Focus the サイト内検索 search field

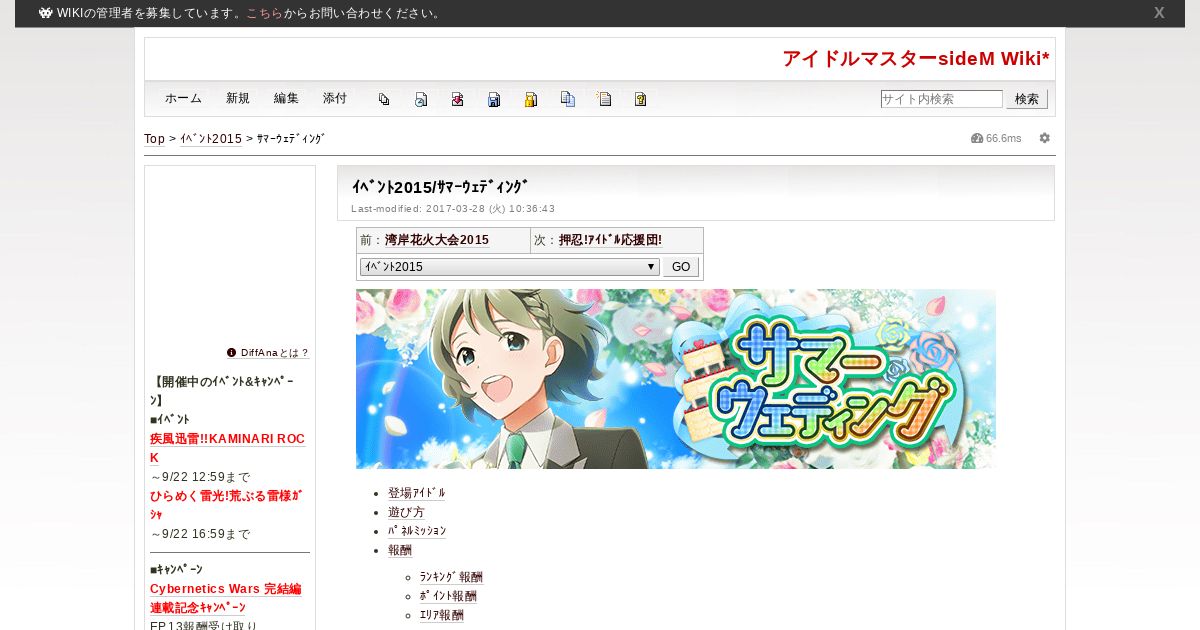(941, 99)
